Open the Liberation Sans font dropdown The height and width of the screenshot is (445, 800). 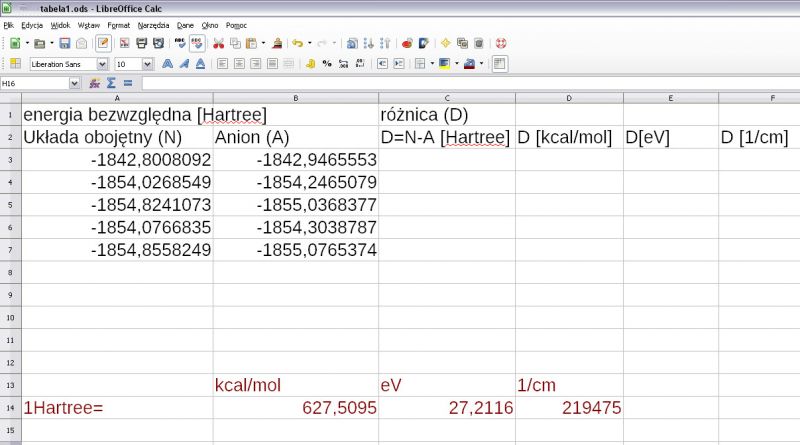click(x=101, y=63)
